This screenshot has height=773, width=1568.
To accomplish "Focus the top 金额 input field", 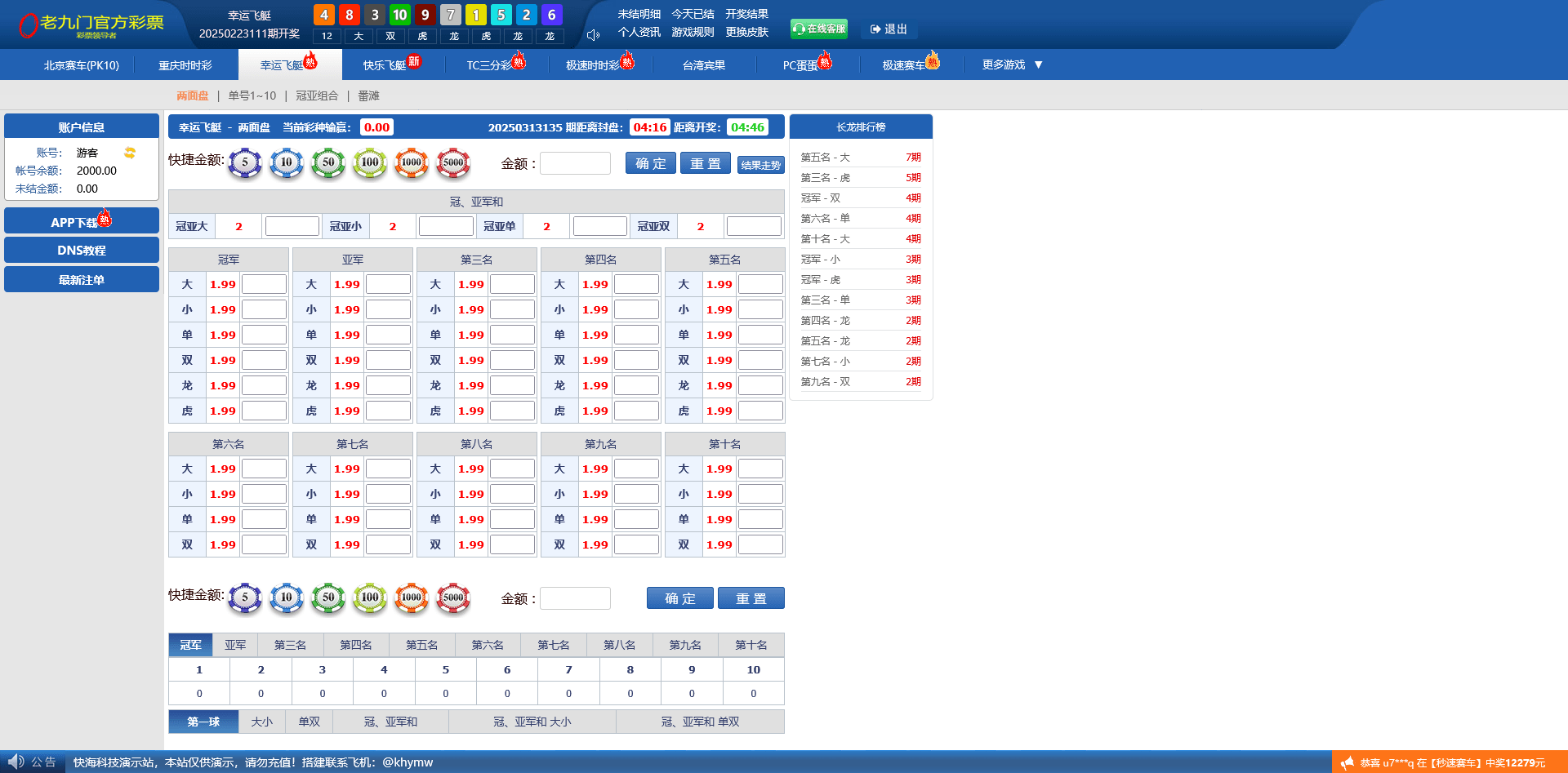I will [x=575, y=163].
